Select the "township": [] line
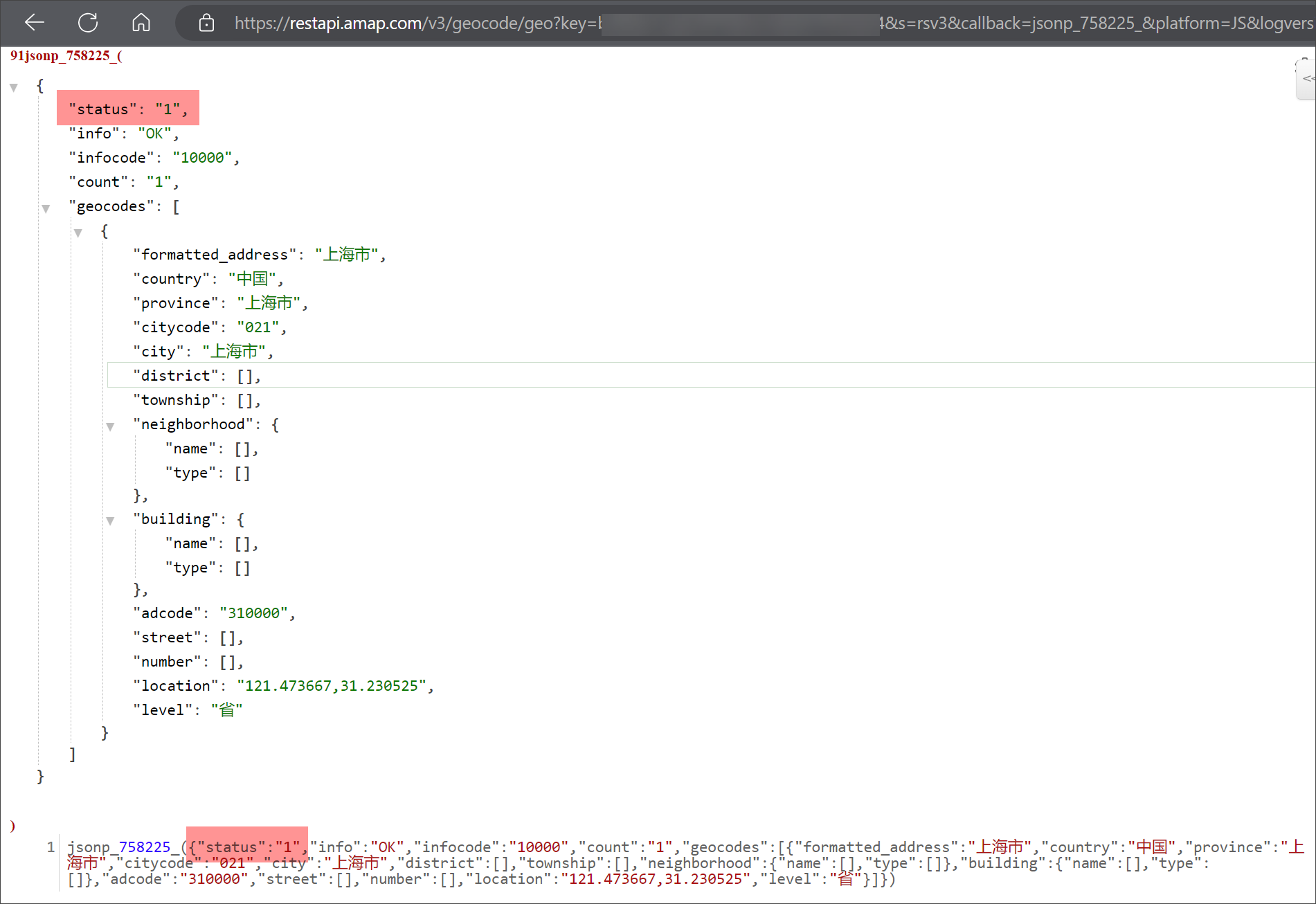The image size is (1316, 904). point(197,400)
